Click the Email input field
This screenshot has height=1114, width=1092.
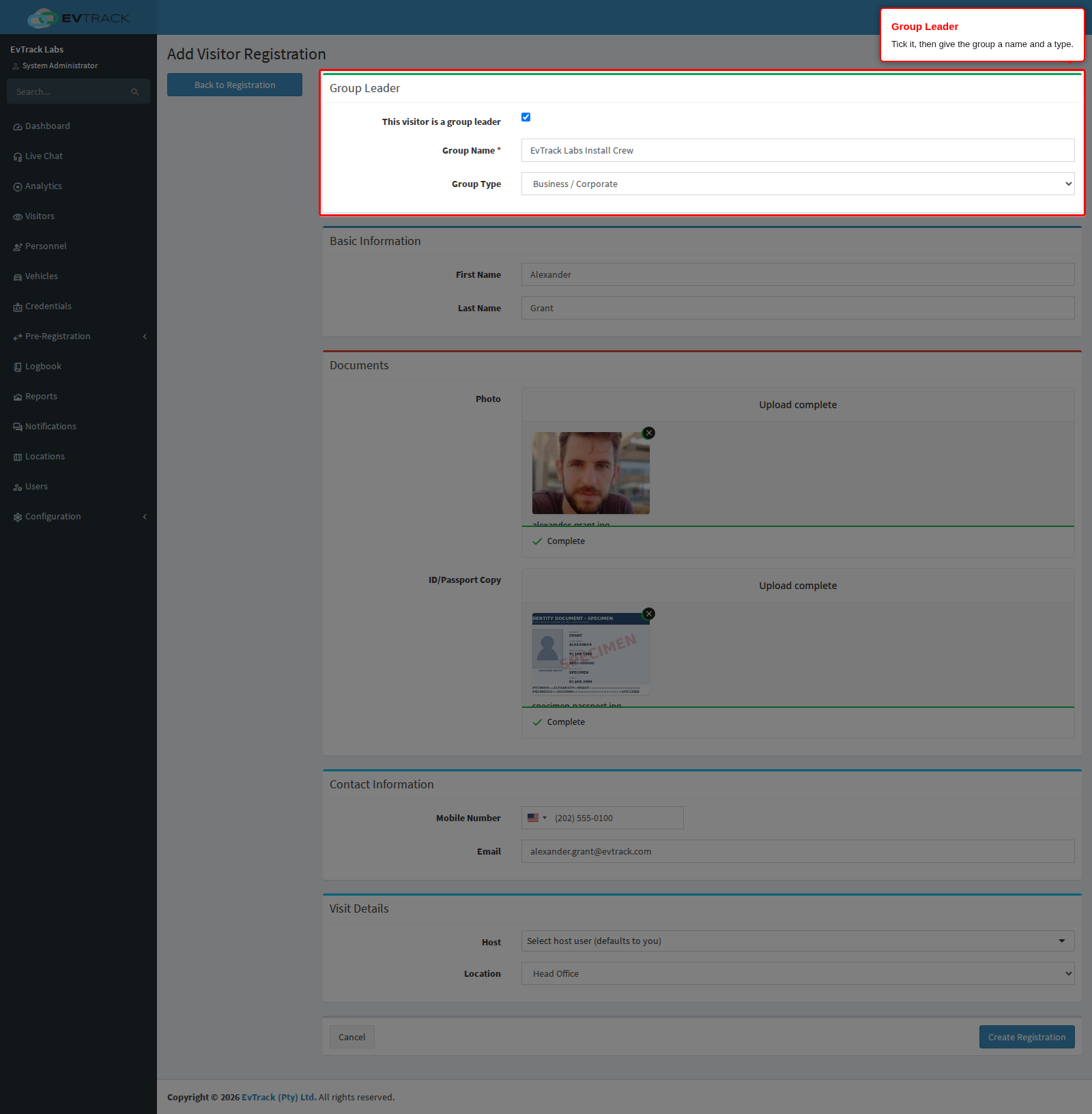[x=798, y=851]
